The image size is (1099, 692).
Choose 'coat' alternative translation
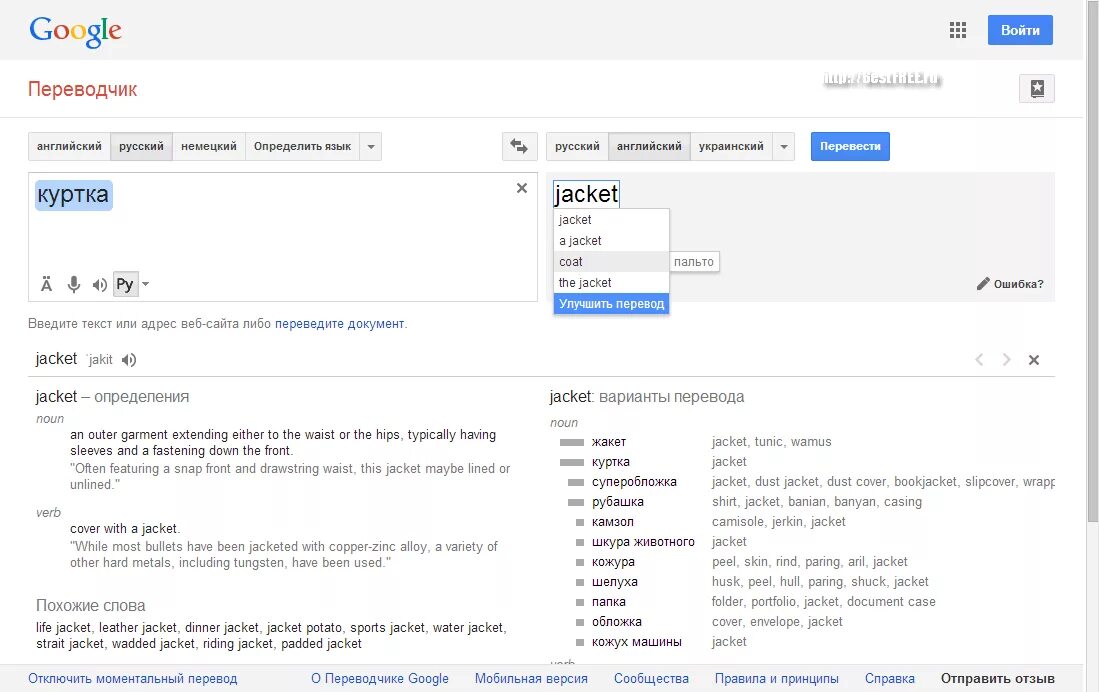(x=611, y=262)
